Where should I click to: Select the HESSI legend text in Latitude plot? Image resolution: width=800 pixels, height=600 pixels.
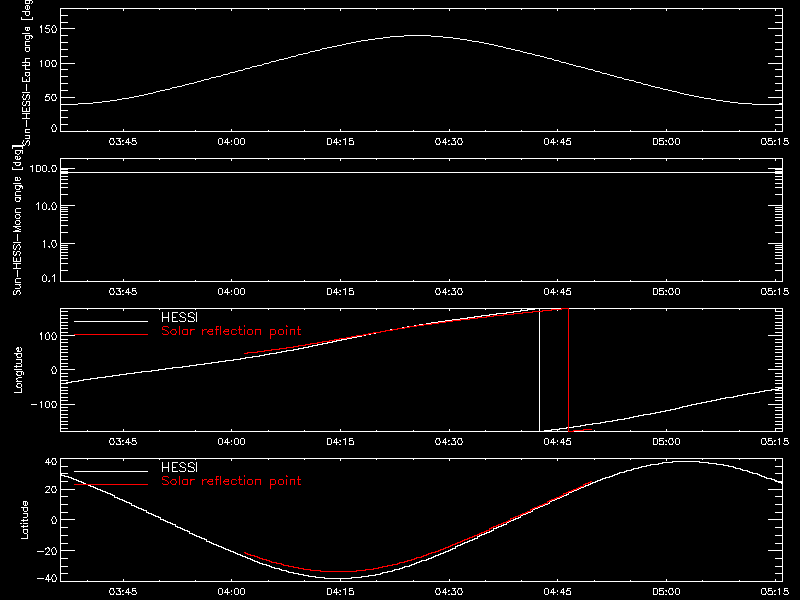[179, 467]
